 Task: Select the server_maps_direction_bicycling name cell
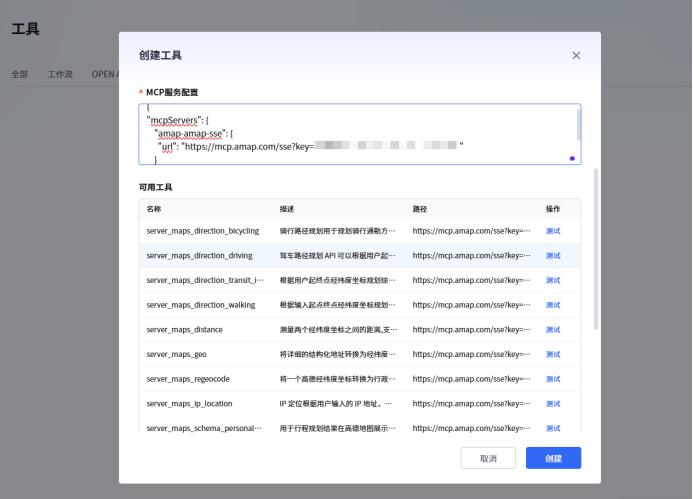(203, 231)
